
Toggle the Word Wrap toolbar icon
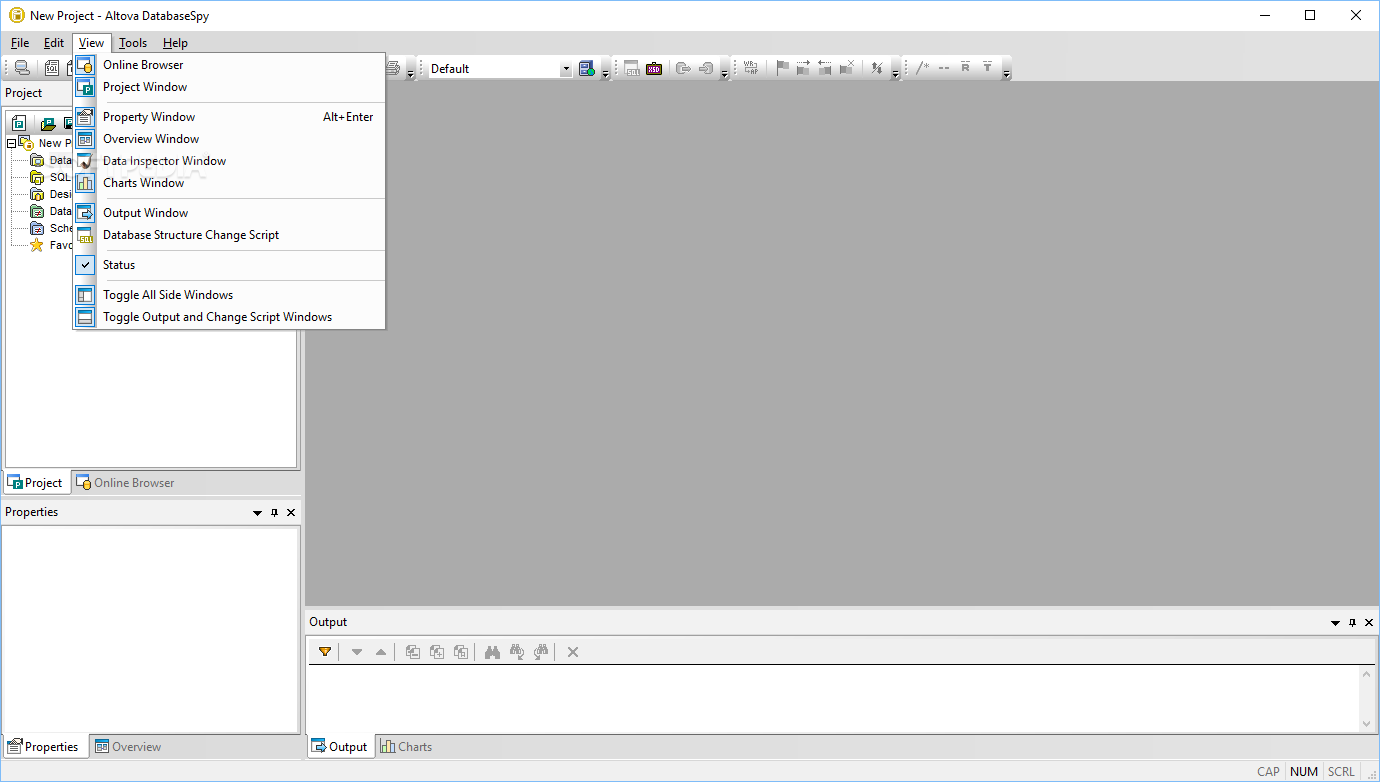(x=751, y=68)
